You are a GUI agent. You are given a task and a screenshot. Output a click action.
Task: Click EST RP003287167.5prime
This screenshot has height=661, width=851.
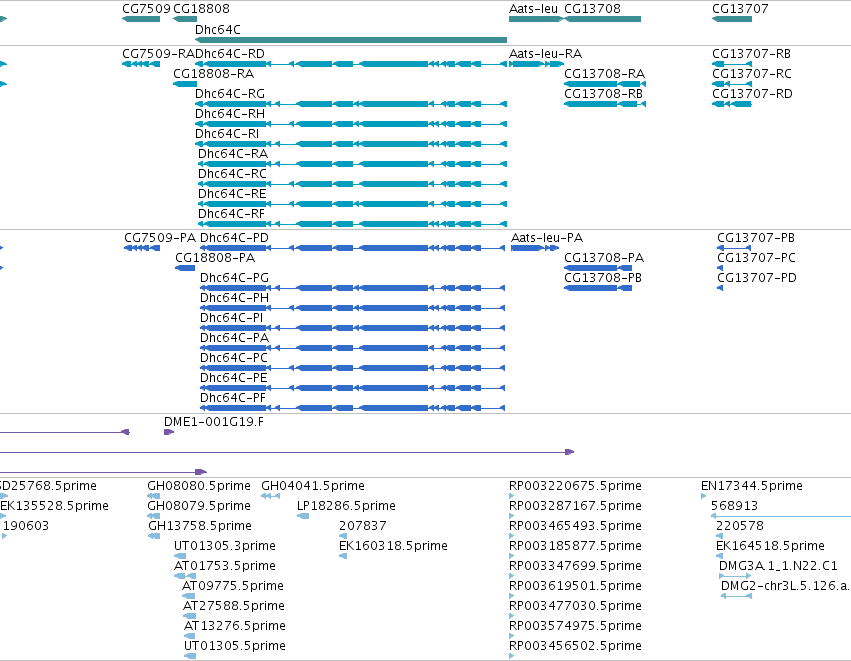[x=575, y=506]
